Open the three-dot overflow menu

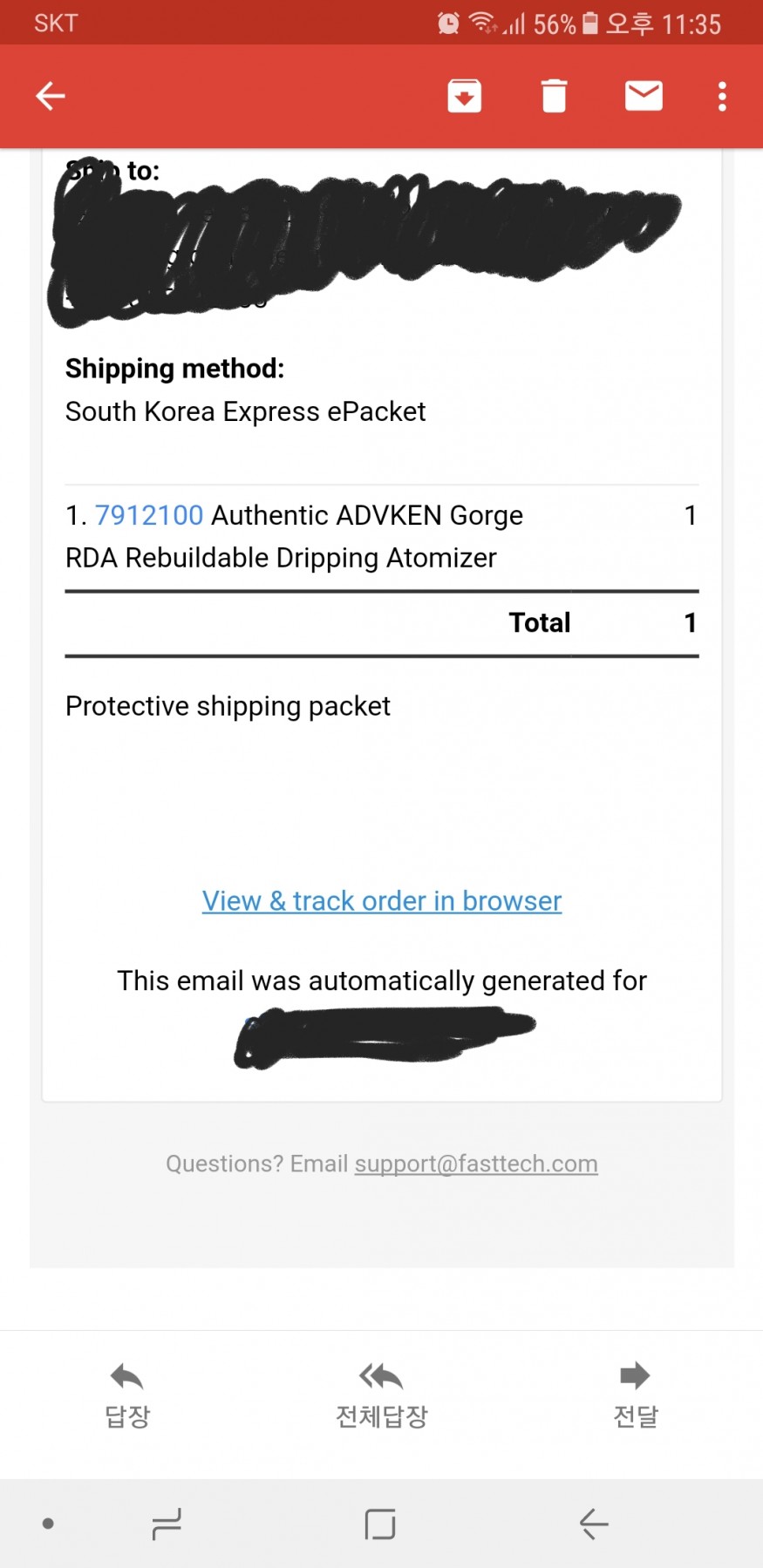(x=722, y=96)
